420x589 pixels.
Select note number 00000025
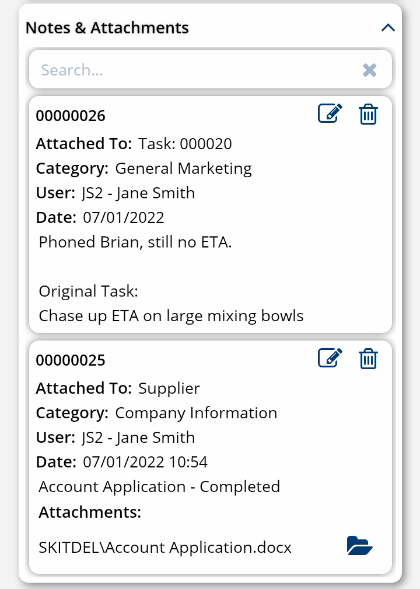click(x=71, y=360)
